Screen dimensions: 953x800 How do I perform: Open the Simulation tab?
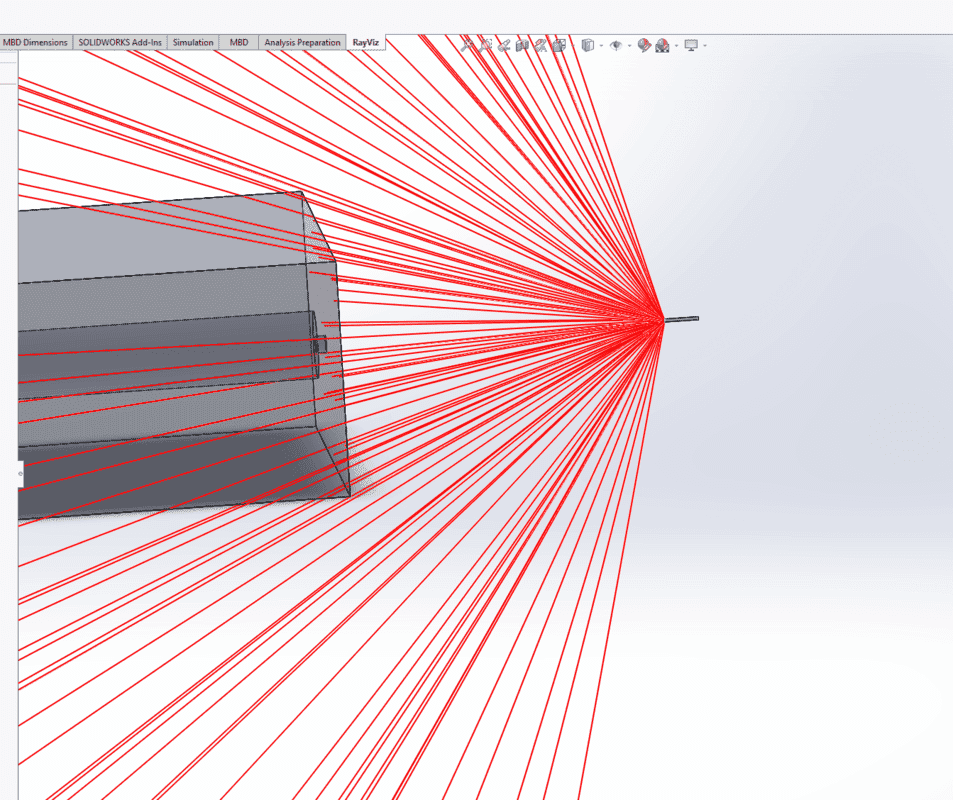193,42
